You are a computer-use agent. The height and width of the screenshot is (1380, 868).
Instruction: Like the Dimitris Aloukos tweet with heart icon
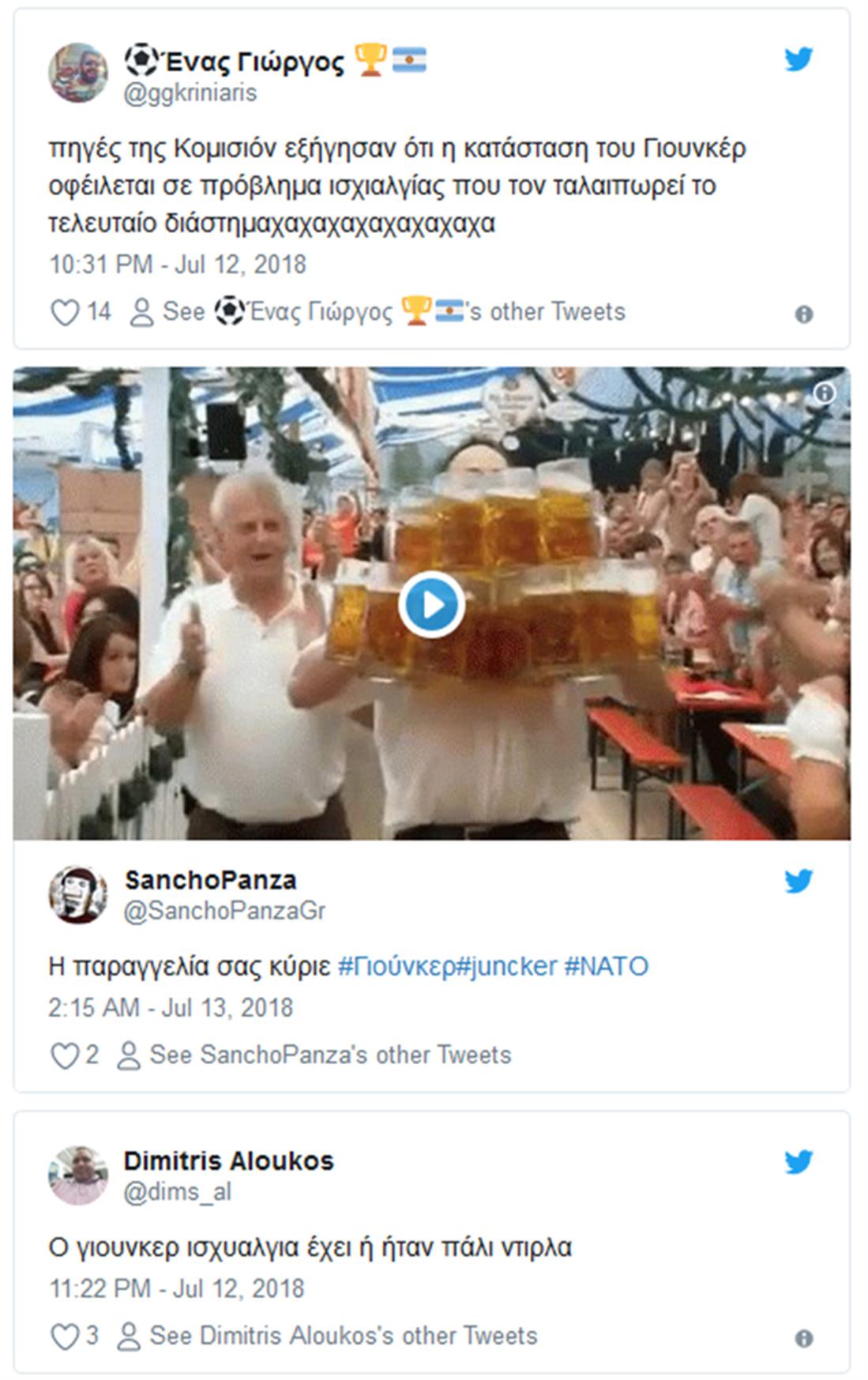64,1337
